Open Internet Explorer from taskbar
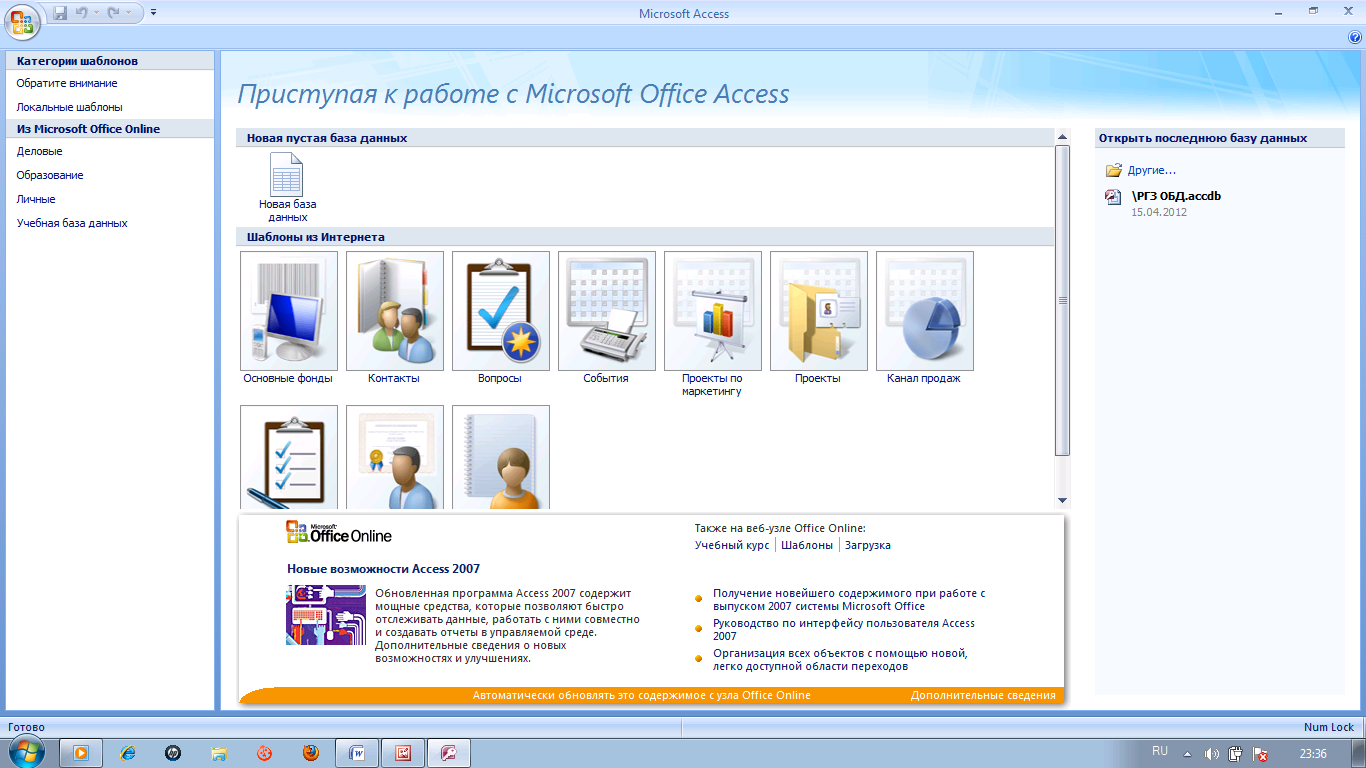This screenshot has height=768, width=1366. click(127, 753)
